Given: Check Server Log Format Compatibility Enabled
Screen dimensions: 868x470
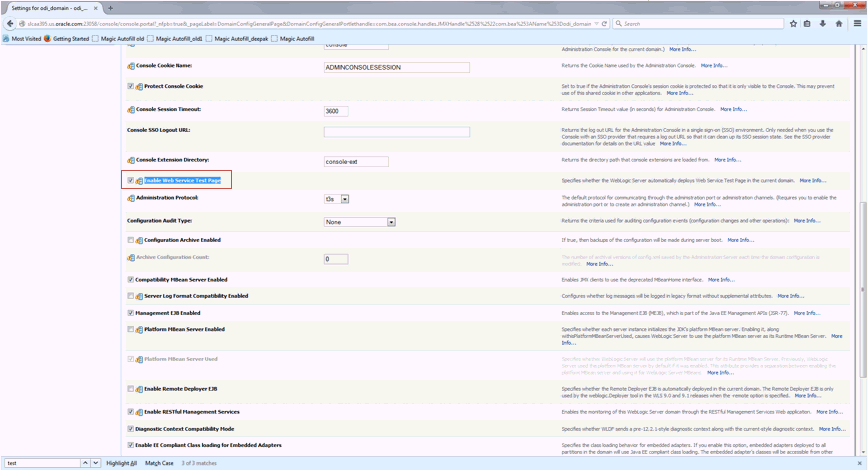Looking at the screenshot, I should pyautogui.click(x=131, y=296).
